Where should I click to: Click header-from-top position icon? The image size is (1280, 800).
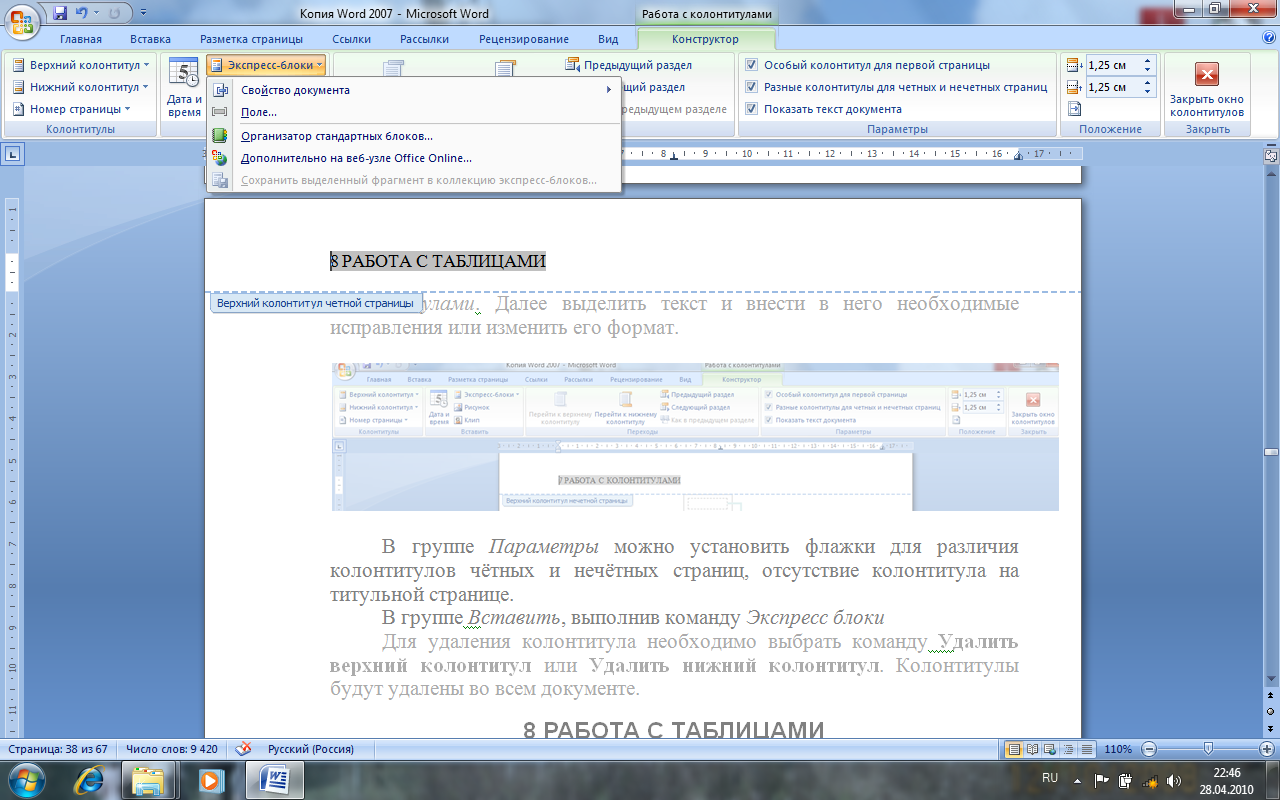tap(1075, 65)
